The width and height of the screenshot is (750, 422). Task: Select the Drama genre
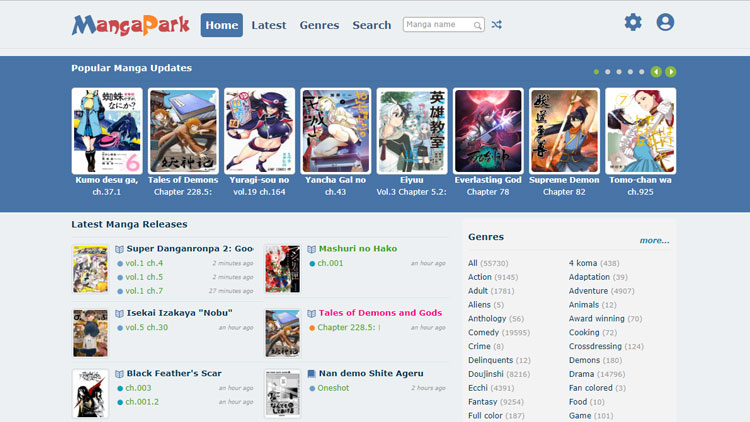point(582,374)
